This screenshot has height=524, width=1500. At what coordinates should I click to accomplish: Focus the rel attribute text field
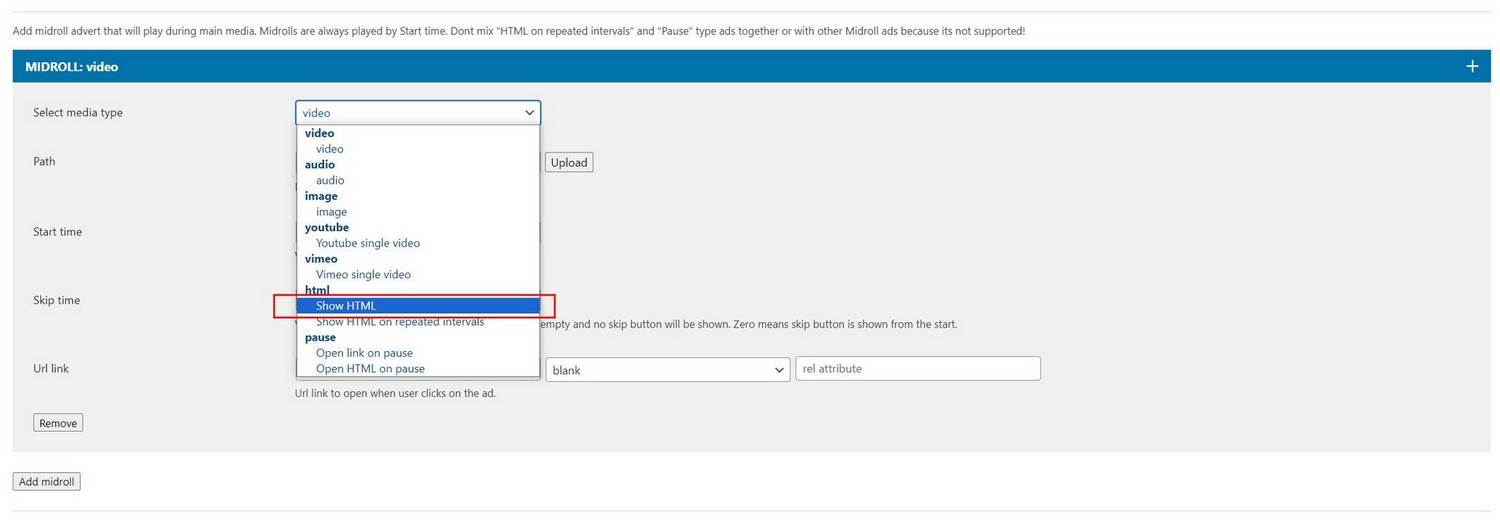(x=917, y=369)
